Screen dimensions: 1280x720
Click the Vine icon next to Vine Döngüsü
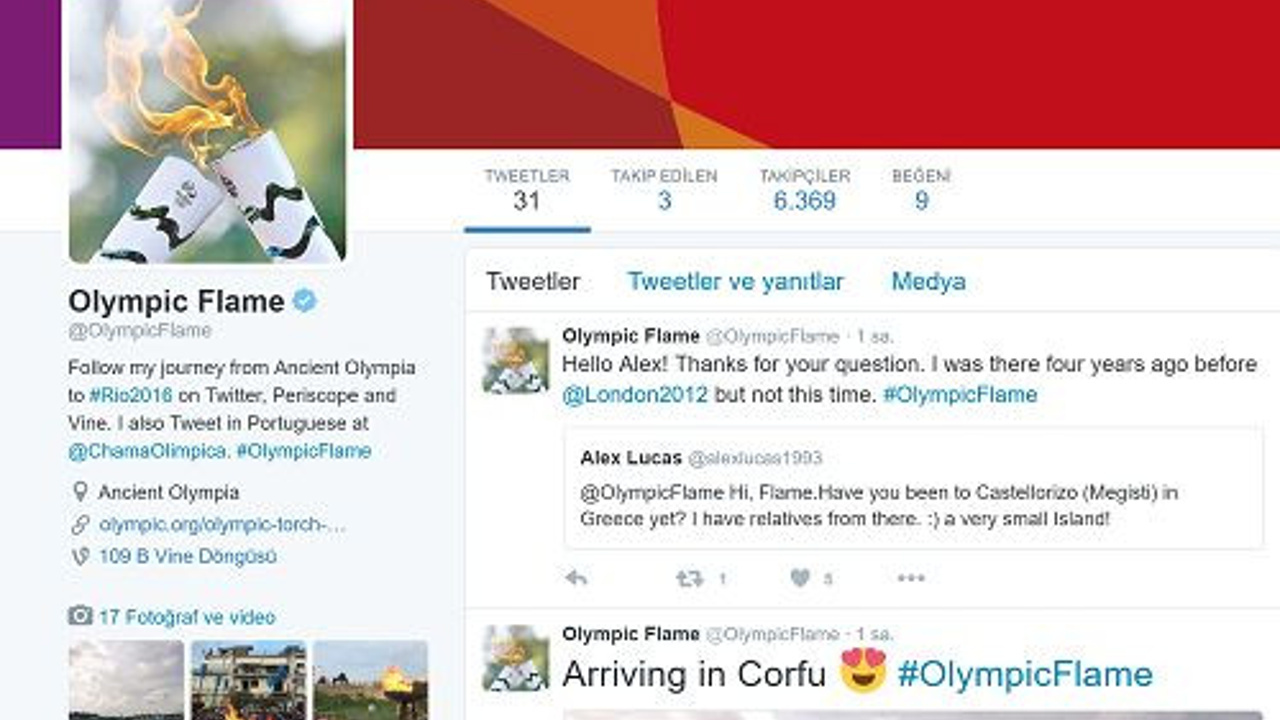tap(80, 557)
